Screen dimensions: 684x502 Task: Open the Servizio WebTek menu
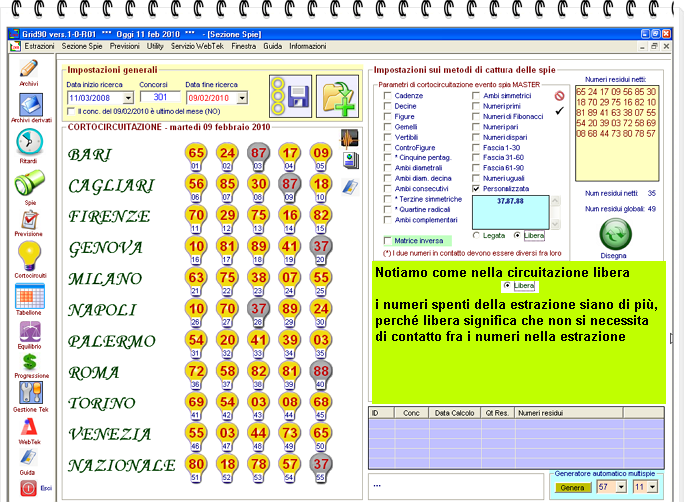pyautogui.click(x=196, y=46)
